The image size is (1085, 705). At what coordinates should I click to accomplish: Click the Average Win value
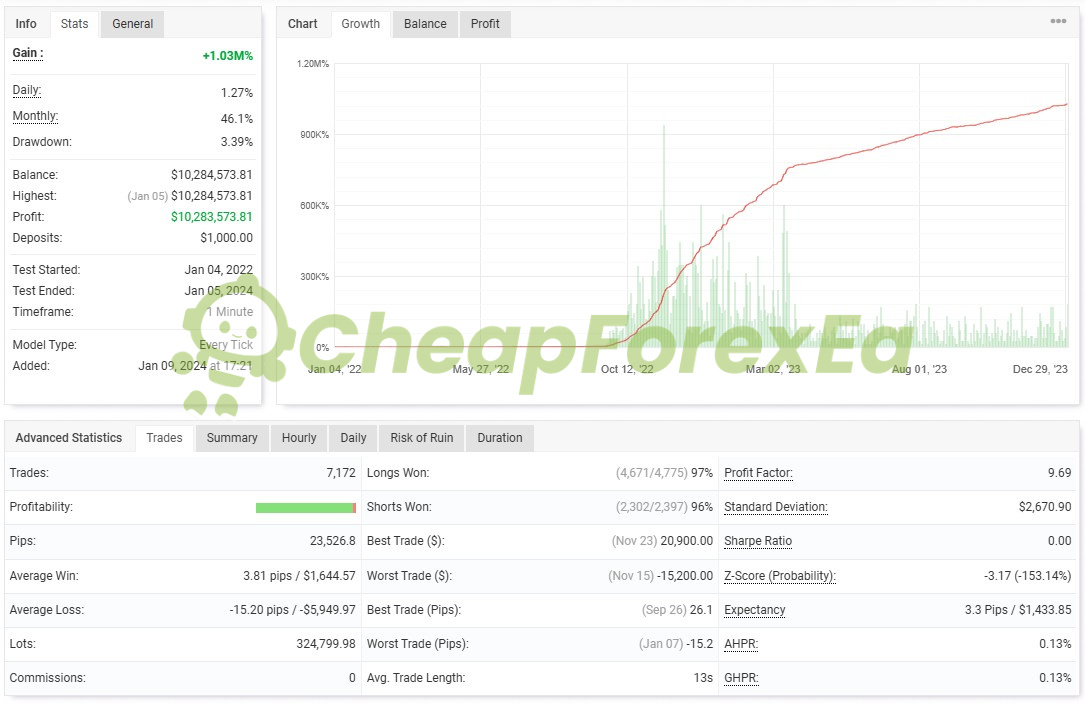(x=299, y=576)
